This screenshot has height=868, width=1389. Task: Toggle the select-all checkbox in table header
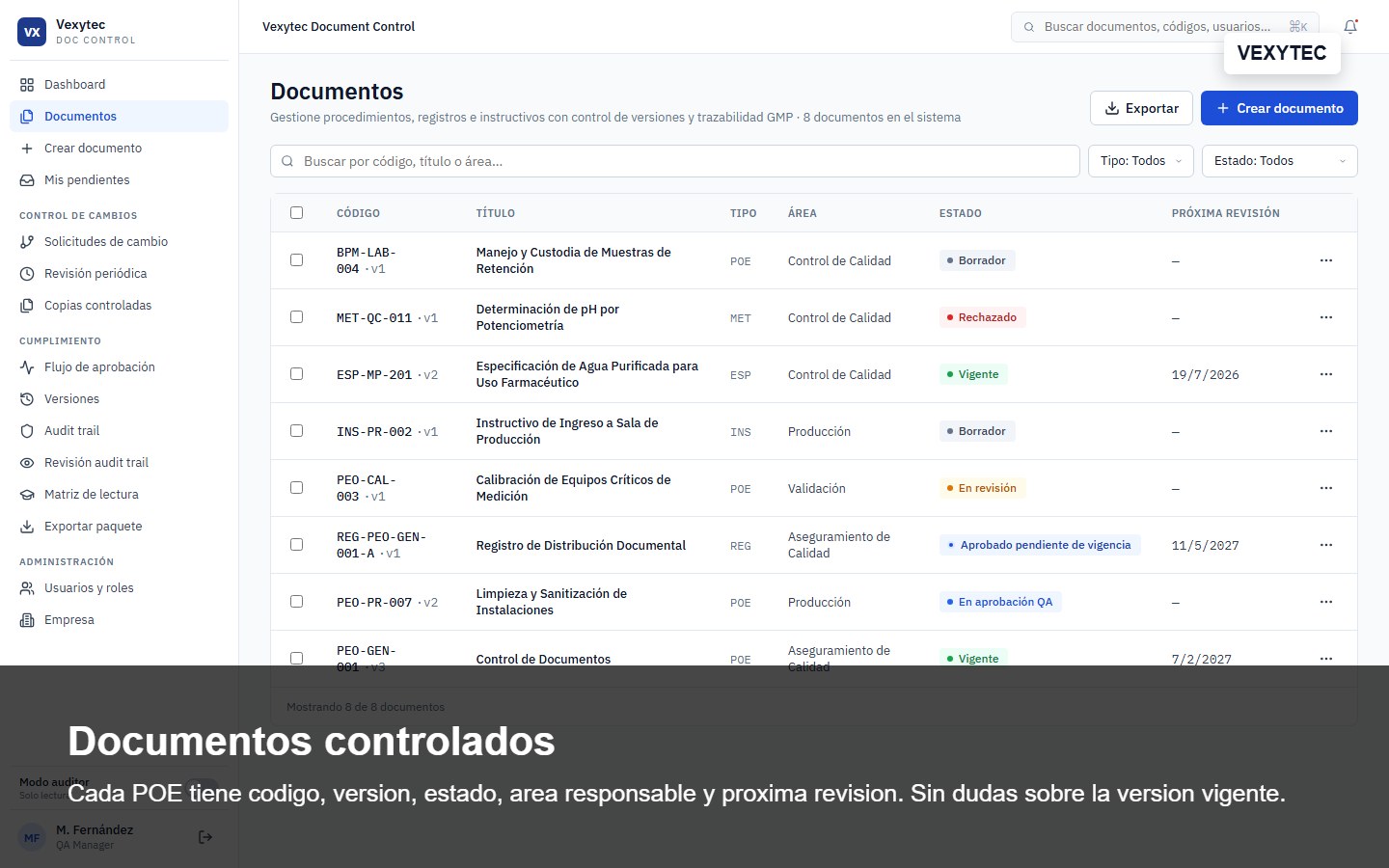coord(296,212)
